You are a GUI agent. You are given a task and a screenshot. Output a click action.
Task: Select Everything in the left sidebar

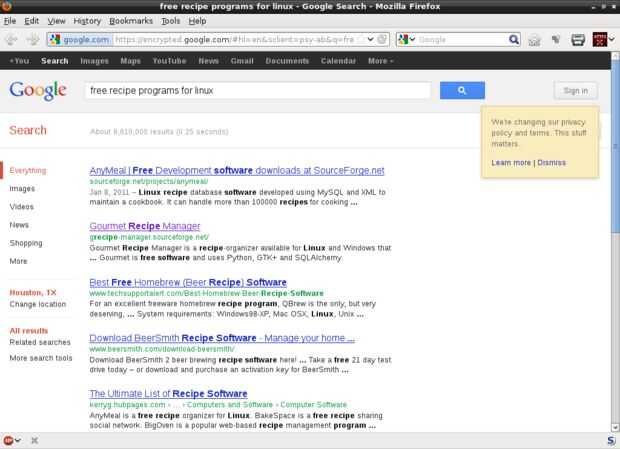(28, 170)
